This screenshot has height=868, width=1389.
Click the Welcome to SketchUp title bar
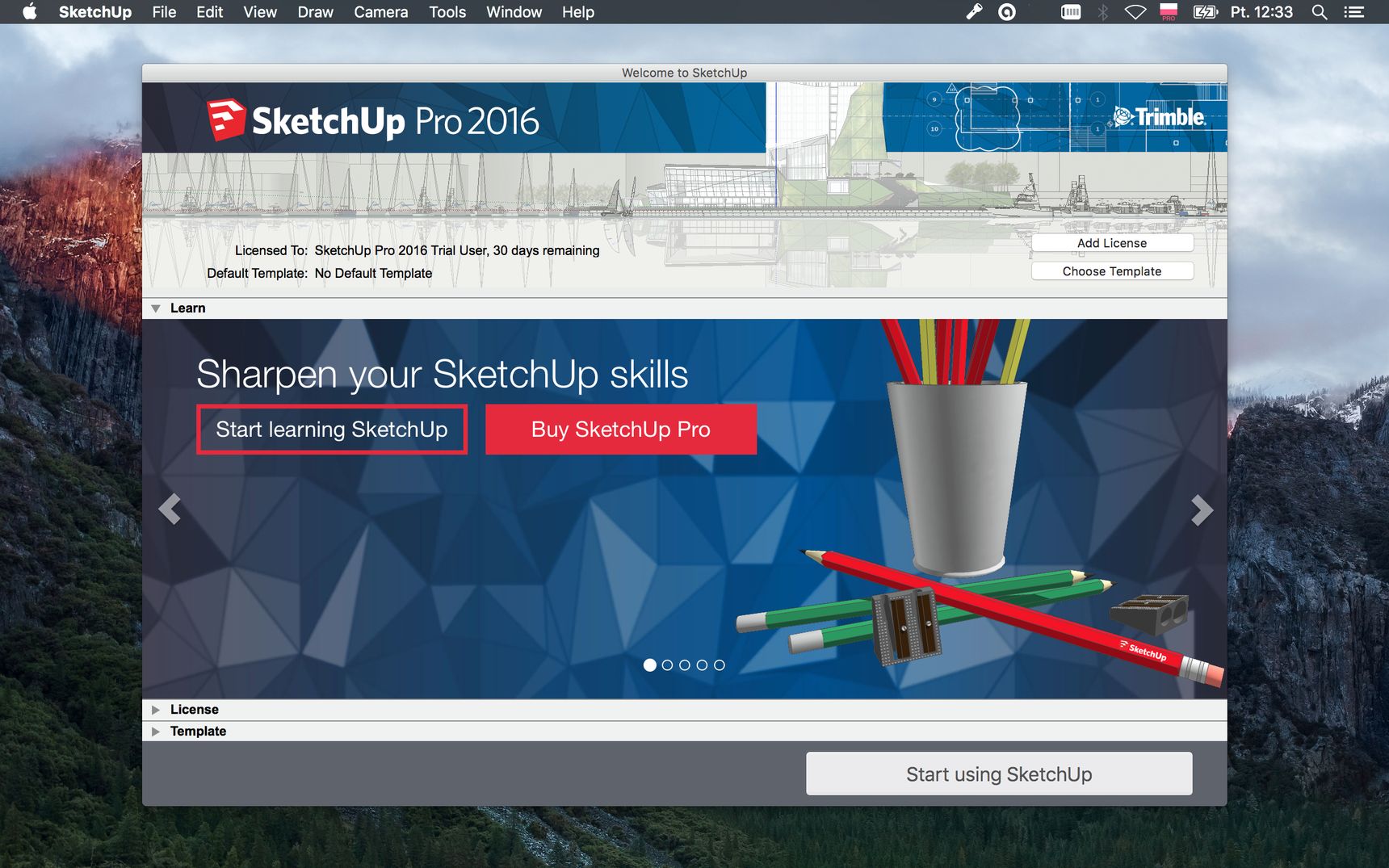[x=685, y=73]
